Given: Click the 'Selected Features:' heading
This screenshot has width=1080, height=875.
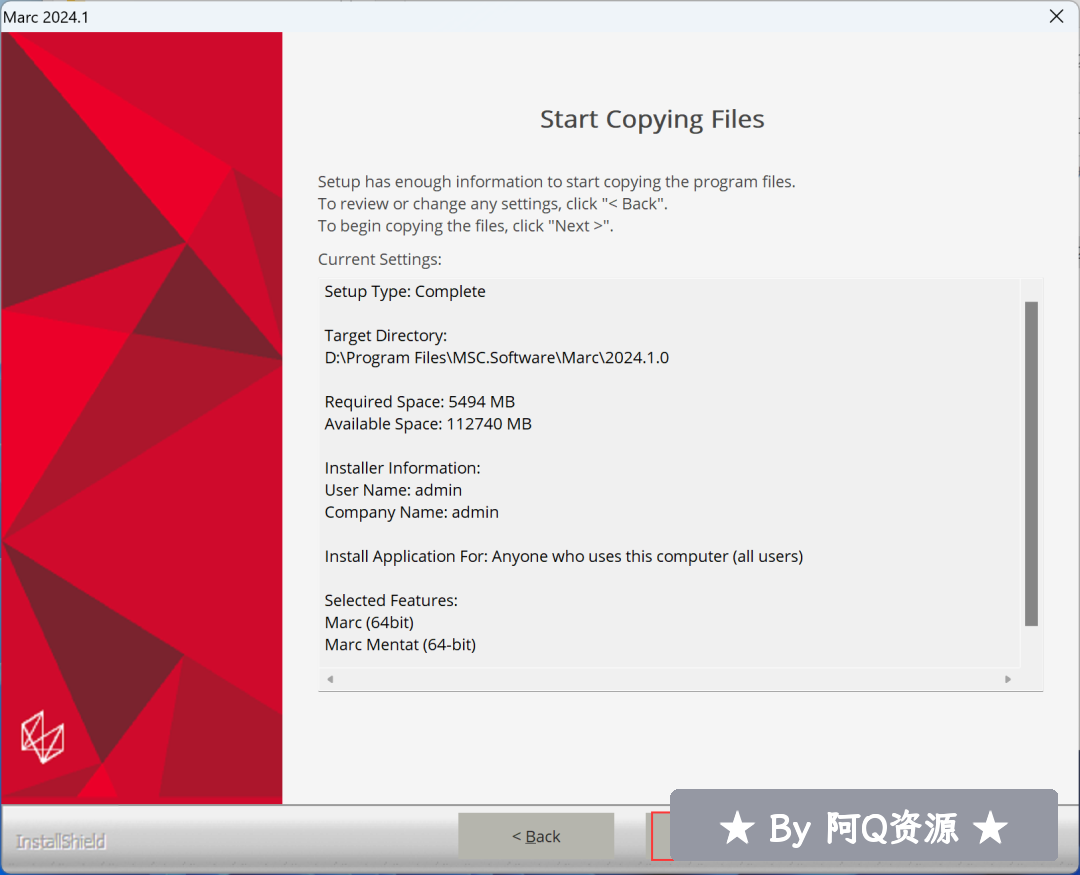Looking at the screenshot, I should 391,600.
